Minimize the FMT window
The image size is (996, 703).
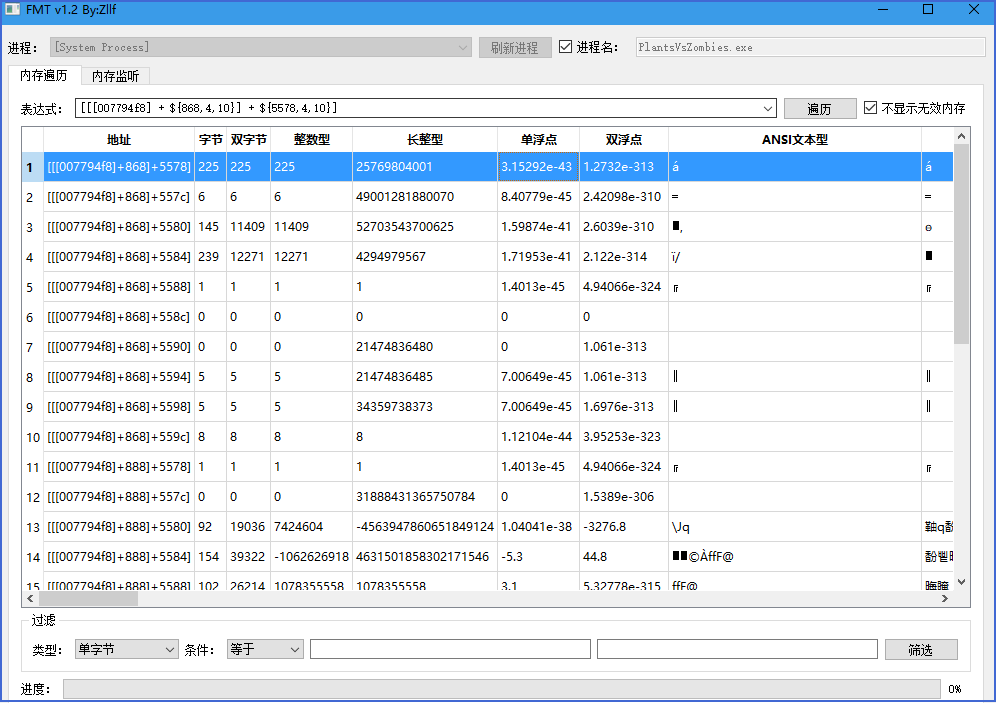tap(883, 10)
